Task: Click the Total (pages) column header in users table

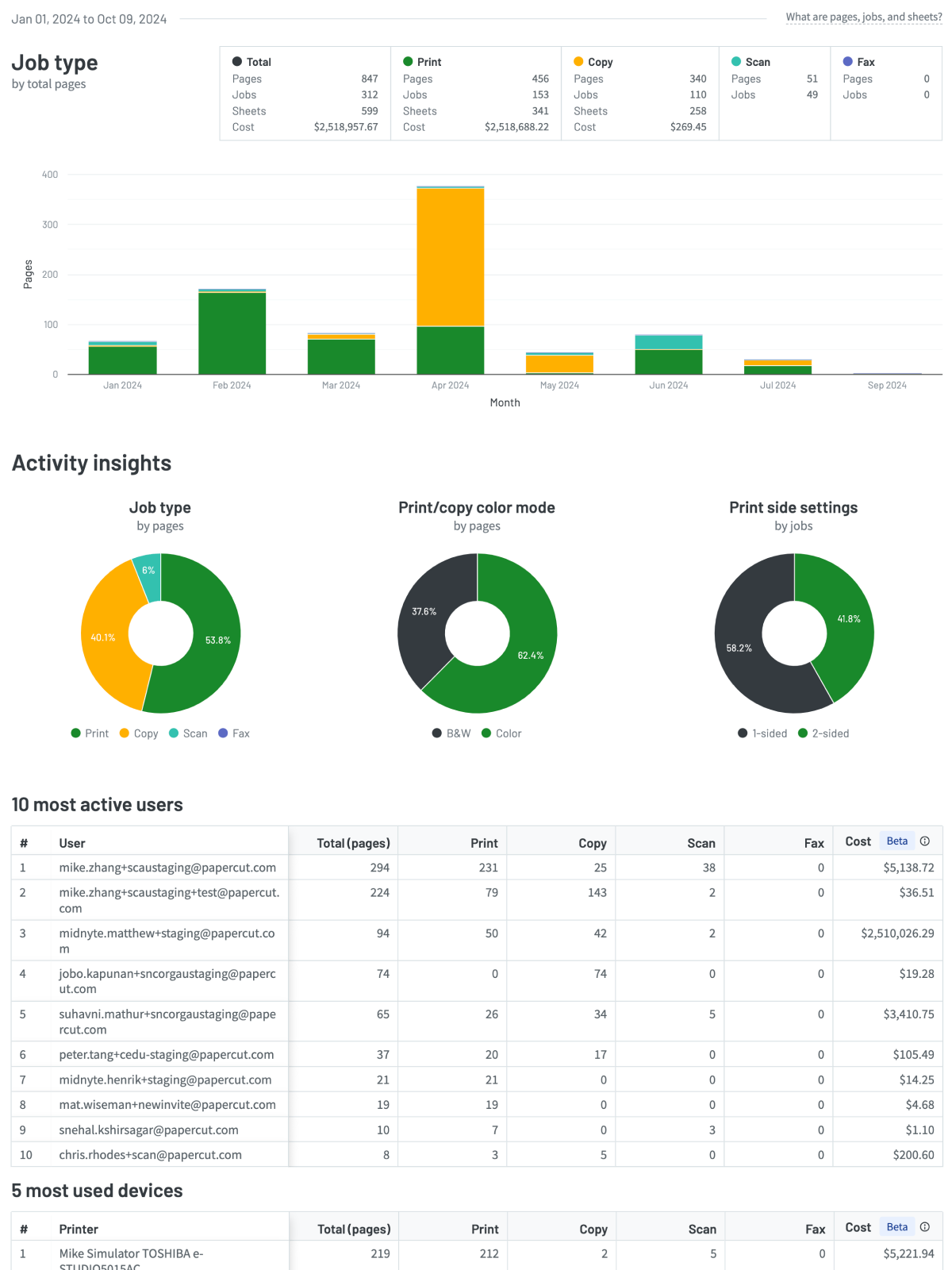Action: click(353, 843)
